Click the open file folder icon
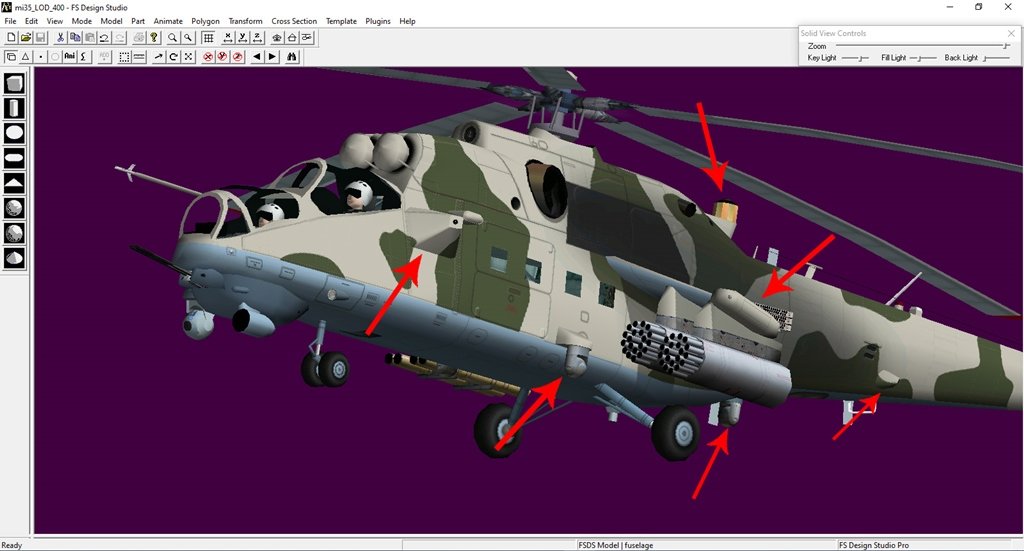The height and width of the screenshot is (551, 1024). pos(25,37)
